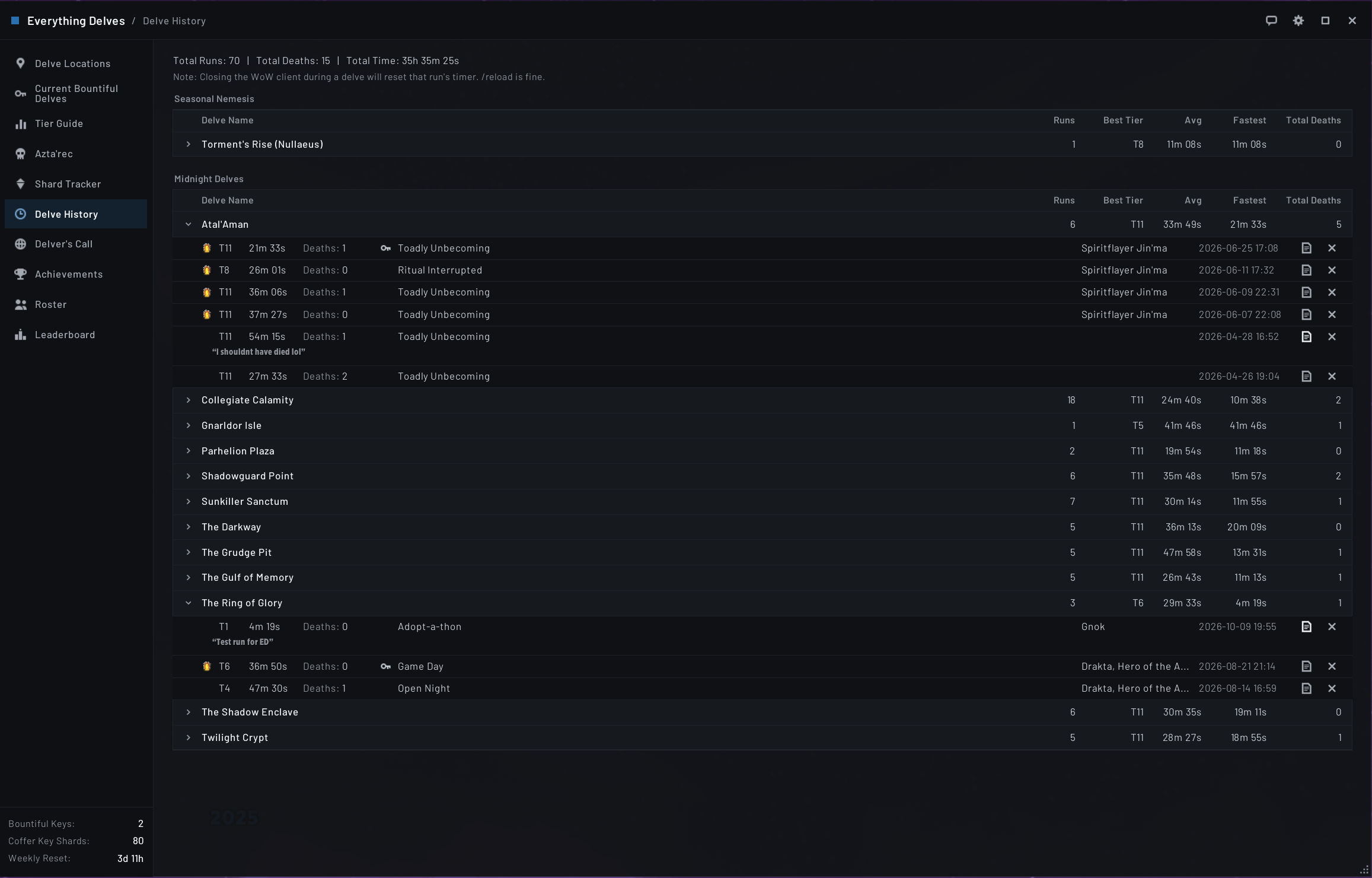Click the "I shouldnt have died lol" note
The width and height of the screenshot is (1372, 878).
(x=259, y=352)
